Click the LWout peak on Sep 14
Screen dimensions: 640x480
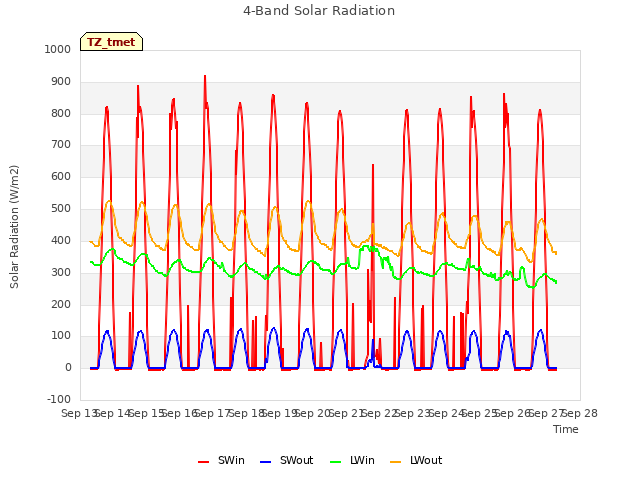(x=109, y=201)
